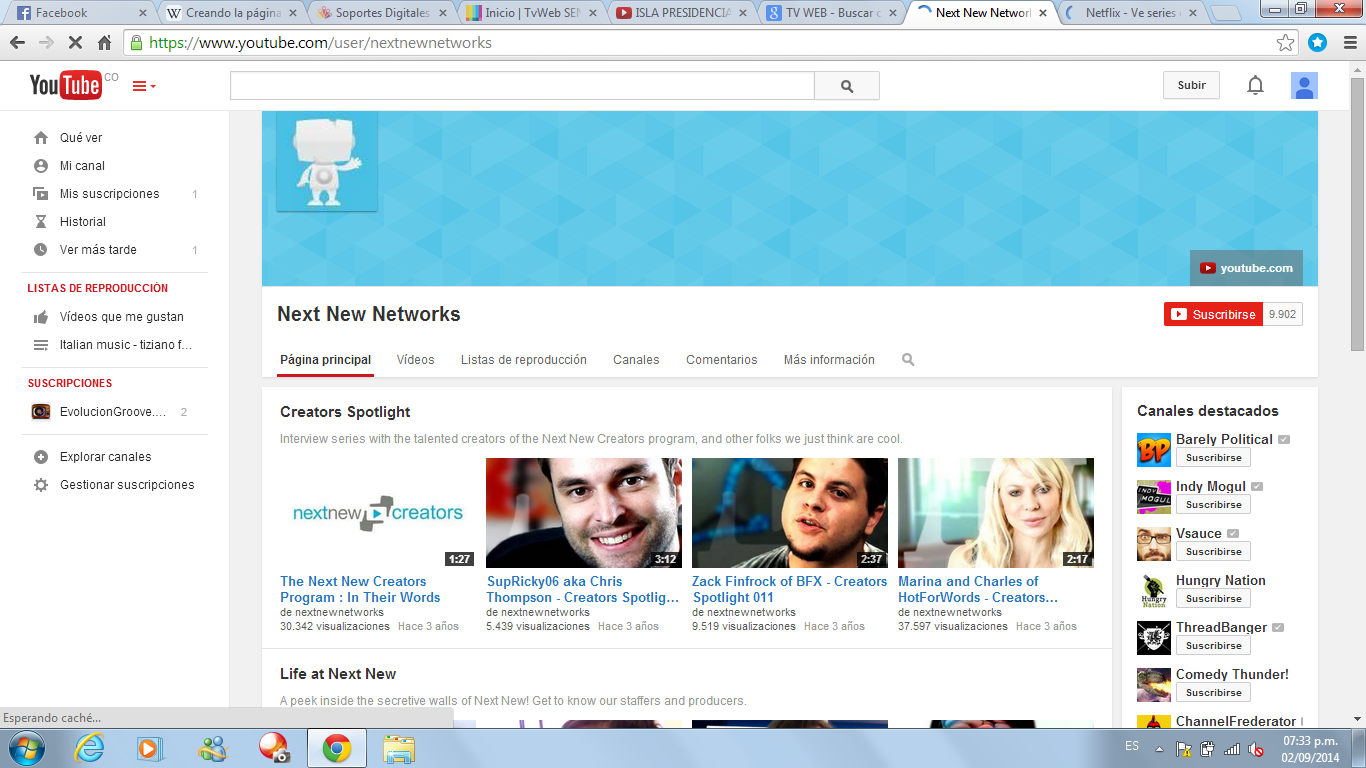The height and width of the screenshot is (768, 1366).
Task: Search within channel magnifier icon
Action: [908, 360]
